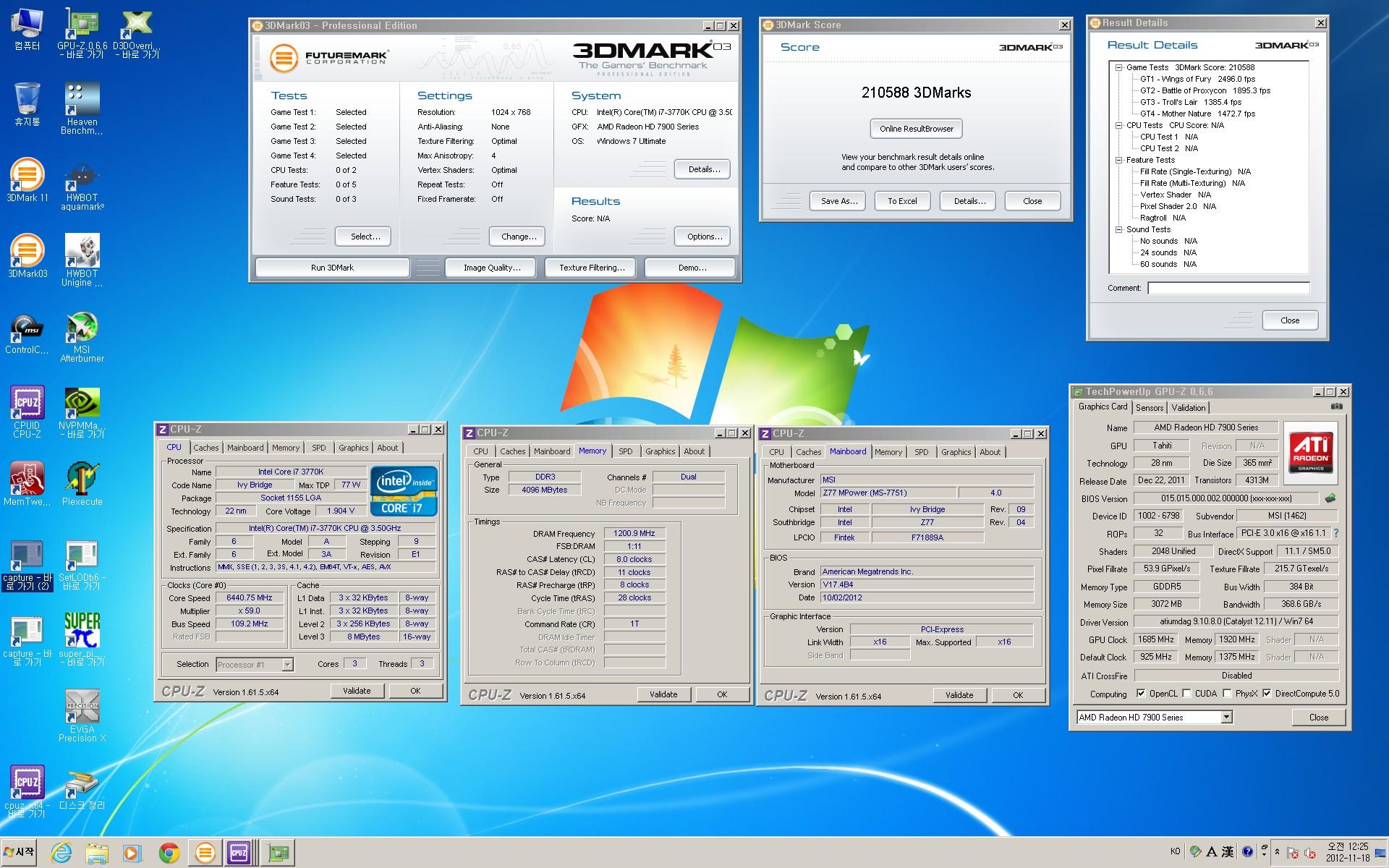Open CPUID CPU-Z desktop icon
The width and height of the screenshot is (1389, 868).
pyautogui.click(x=27, y=412)
